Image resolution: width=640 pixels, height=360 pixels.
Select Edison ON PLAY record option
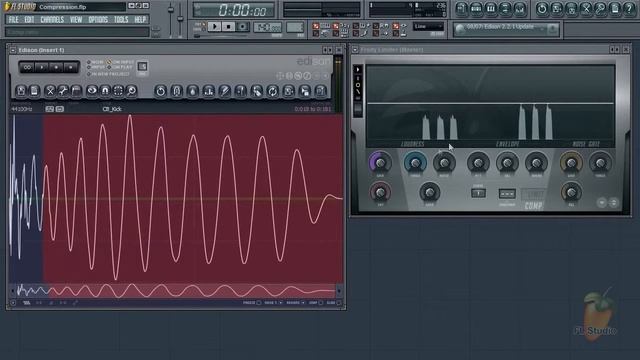click(x=120, y=67)
